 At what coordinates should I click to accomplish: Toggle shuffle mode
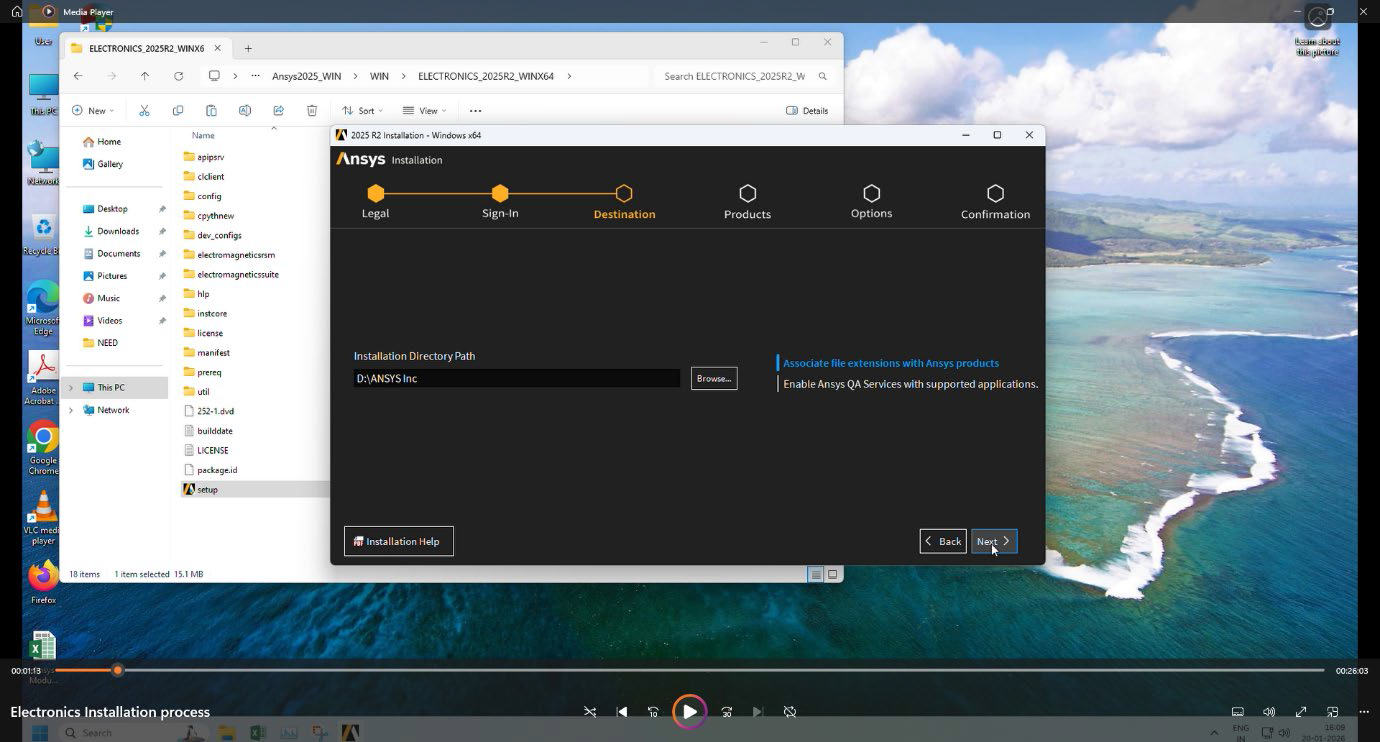pyautogui.click(x=590, y=712)
